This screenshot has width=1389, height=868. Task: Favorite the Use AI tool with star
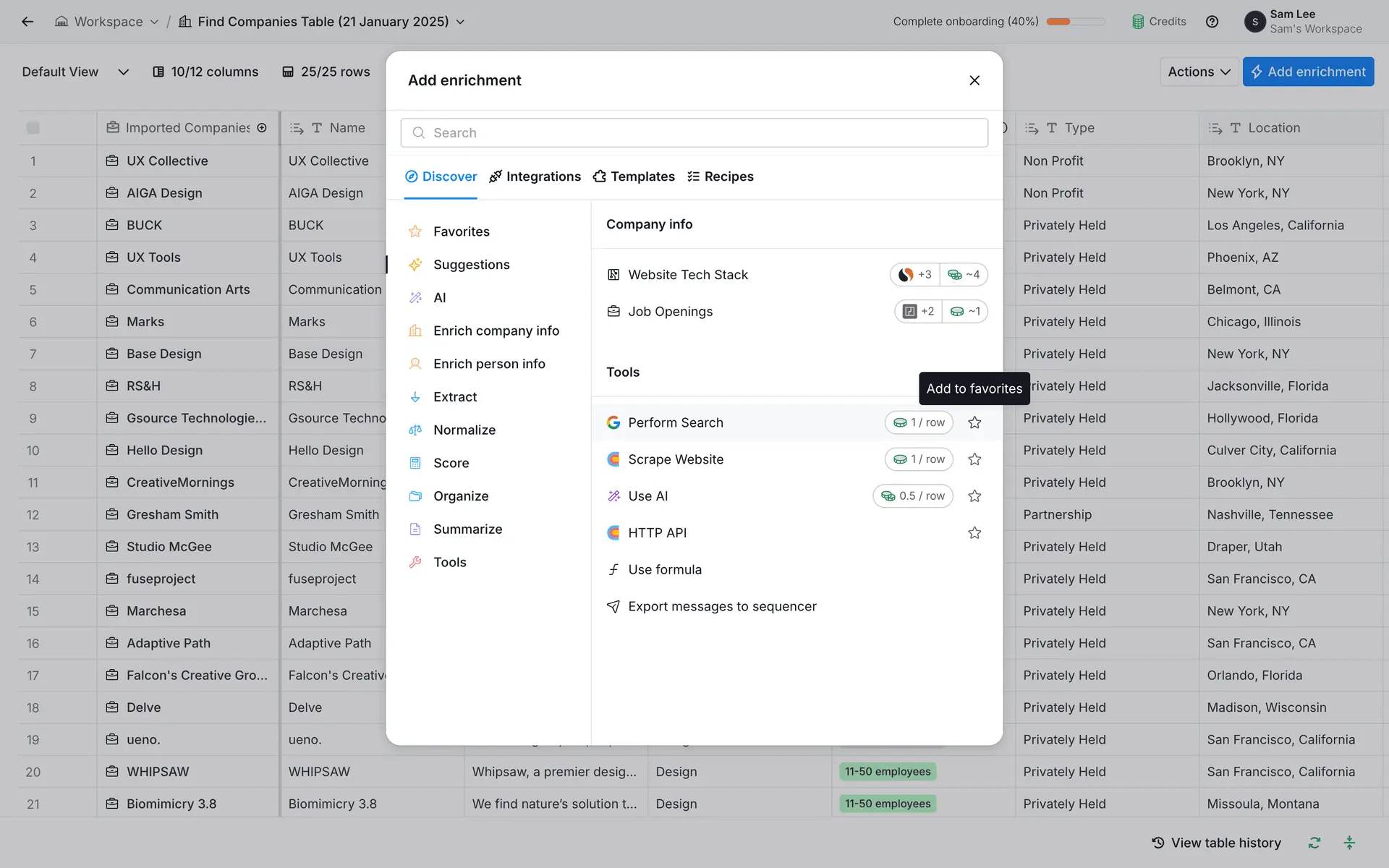974,496
